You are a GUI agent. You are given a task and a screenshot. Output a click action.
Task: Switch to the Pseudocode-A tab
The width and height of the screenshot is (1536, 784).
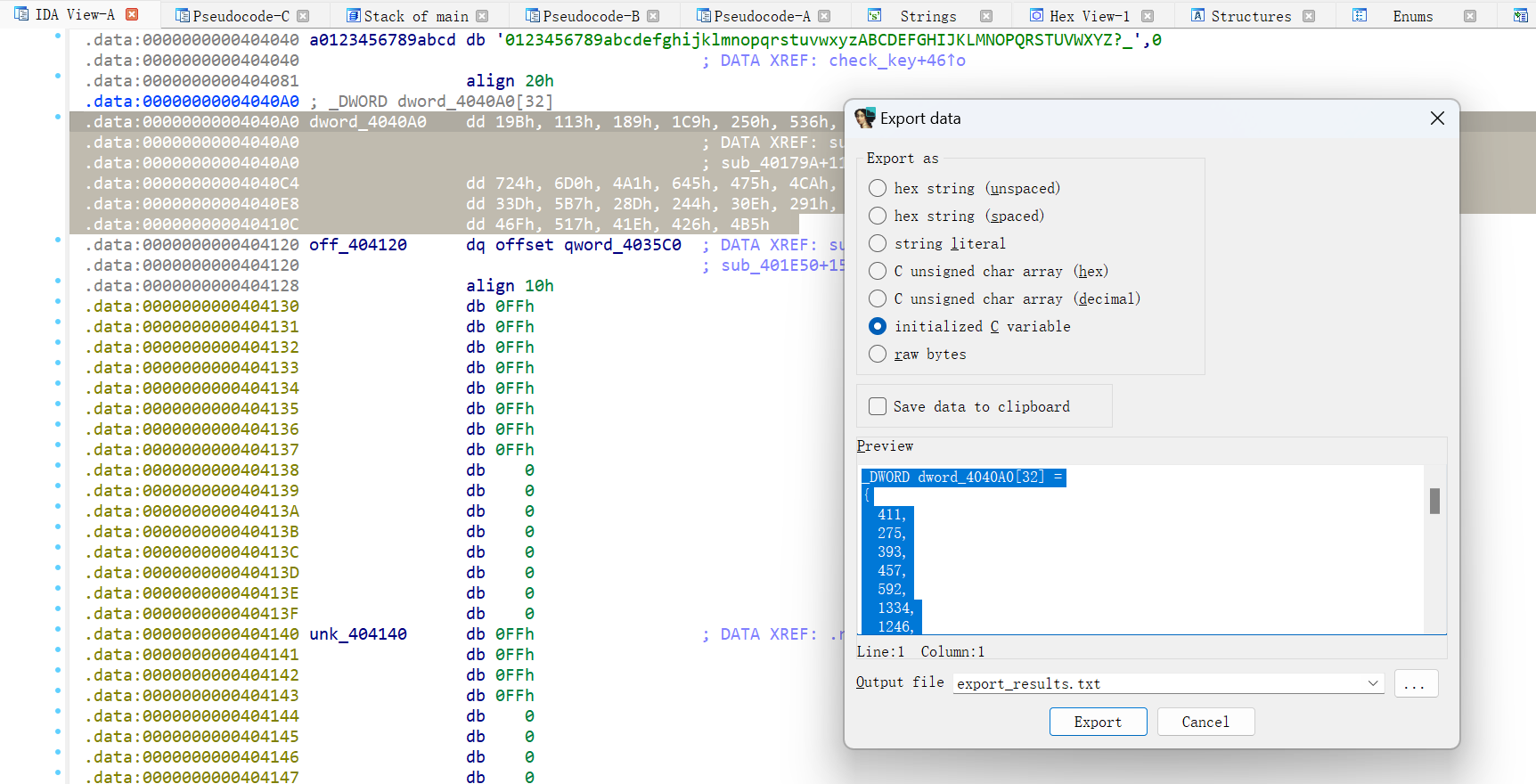click(762, 16)
